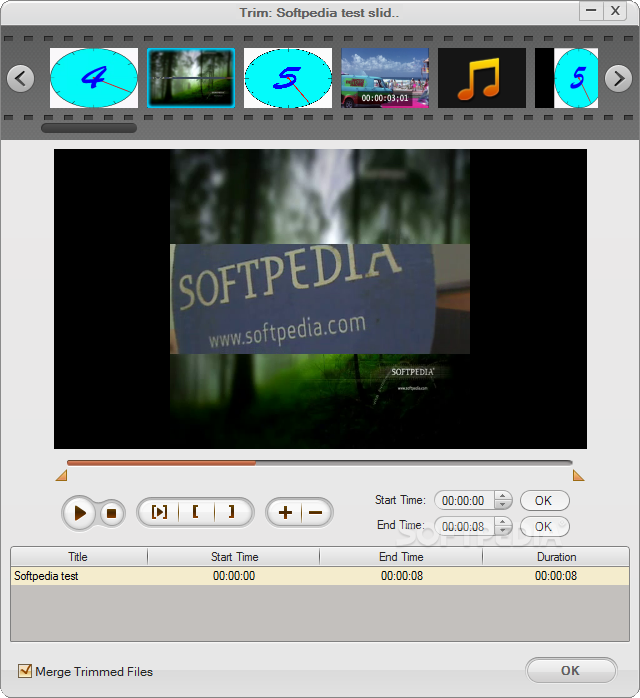Image resolution: width=640 pixels, height=698 pixels.
Task: Close the Trim window
Action: point(615,11)
